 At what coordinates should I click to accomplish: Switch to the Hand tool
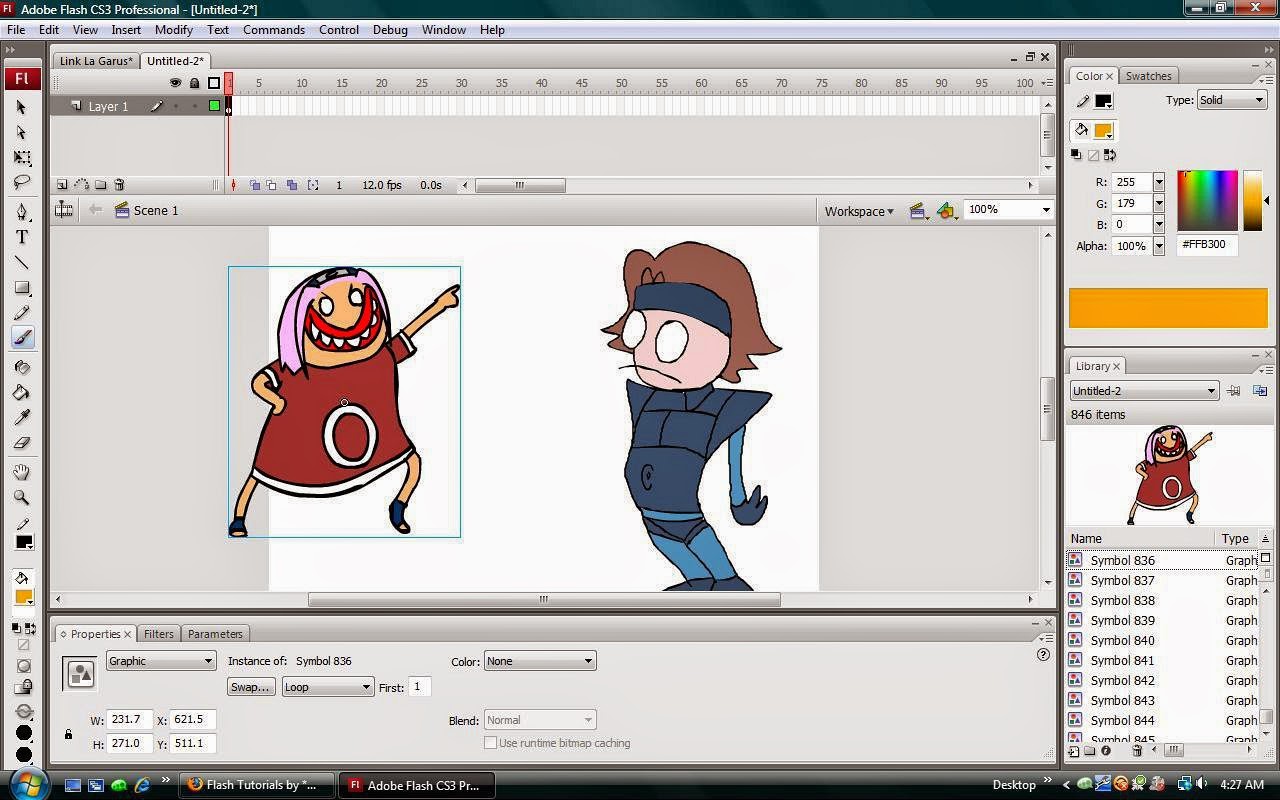coord(22,472)
